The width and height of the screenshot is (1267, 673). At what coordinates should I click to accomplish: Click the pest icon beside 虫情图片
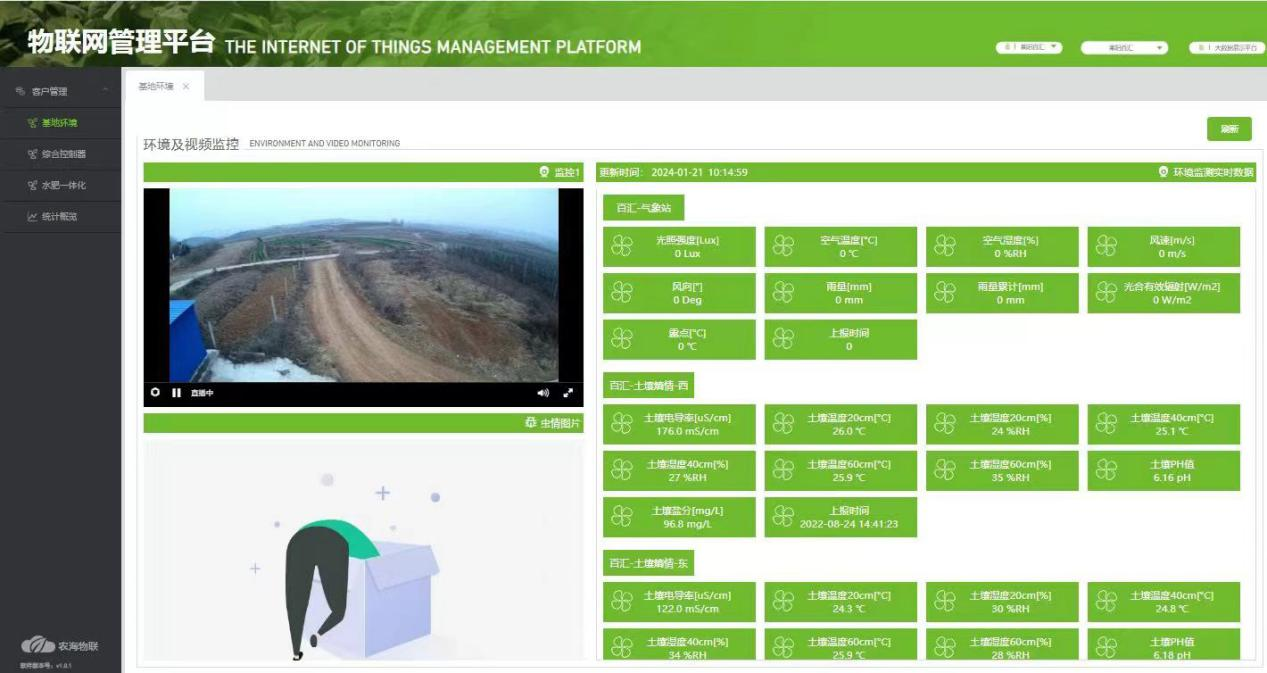530,423
